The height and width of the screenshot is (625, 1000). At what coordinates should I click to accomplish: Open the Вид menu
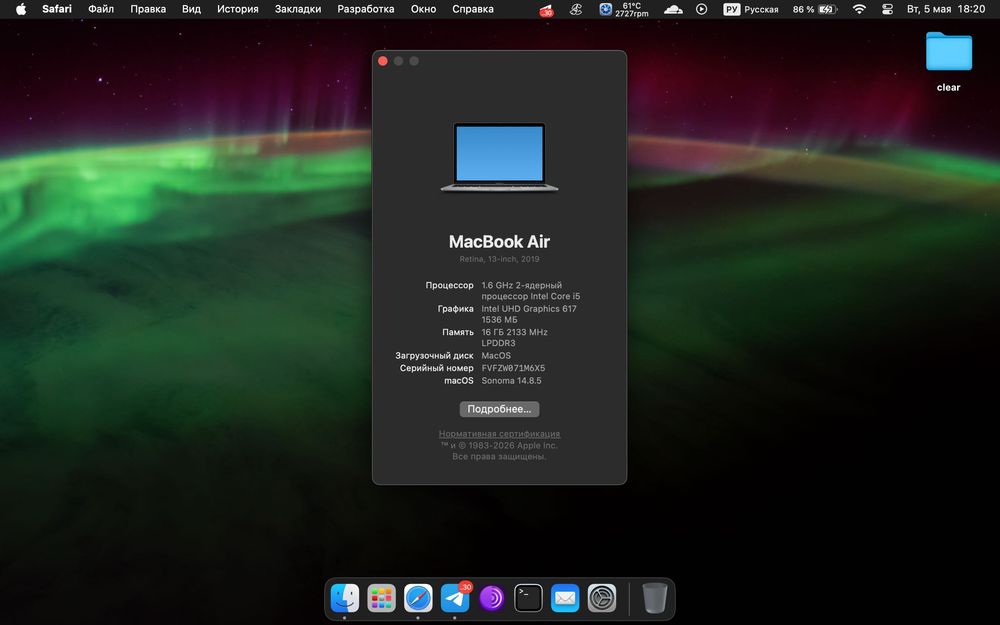[x=191, y=9]
